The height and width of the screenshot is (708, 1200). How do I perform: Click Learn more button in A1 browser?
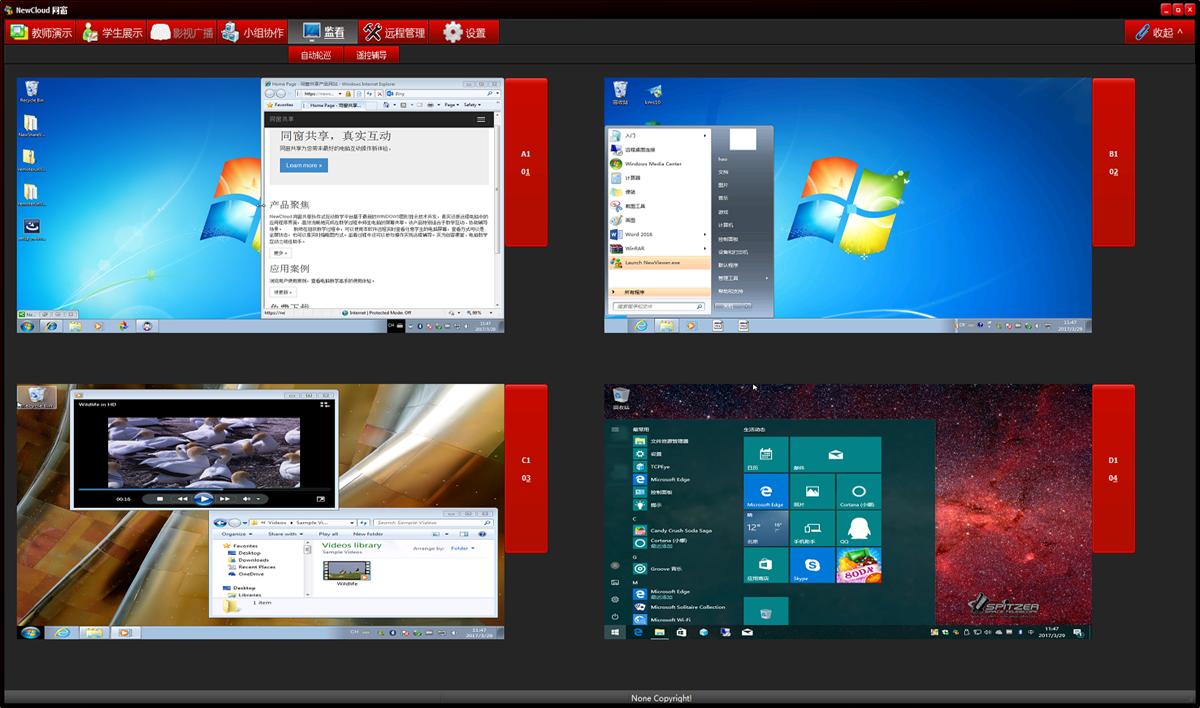pyautogui.click(x=304, y=165)
